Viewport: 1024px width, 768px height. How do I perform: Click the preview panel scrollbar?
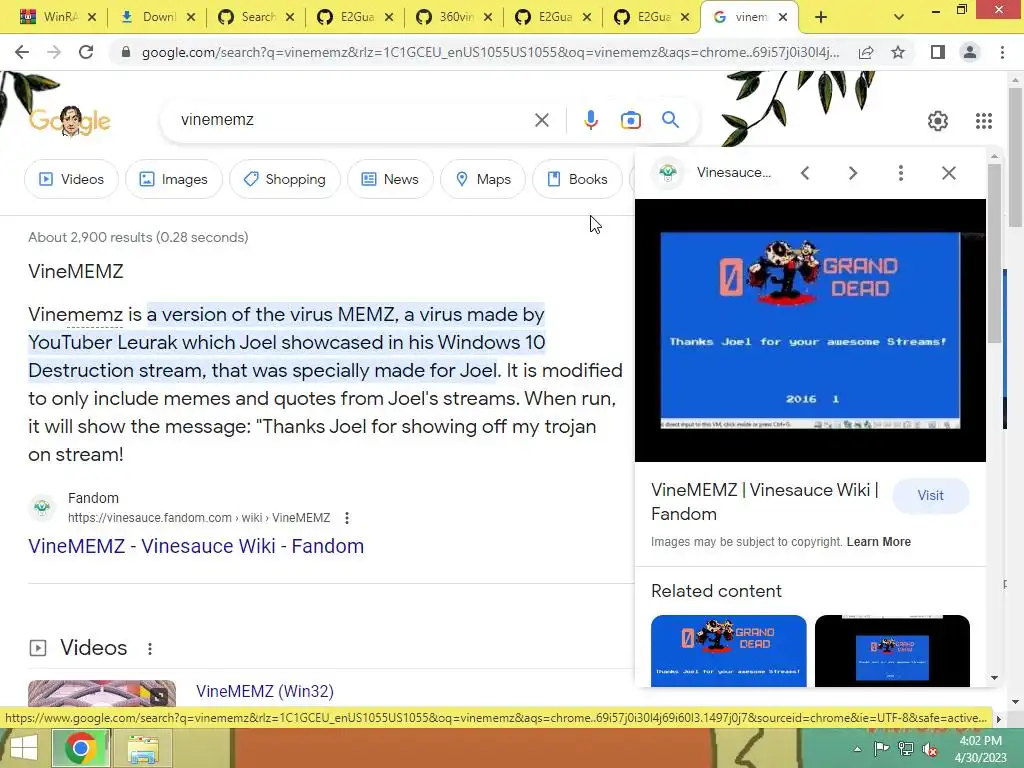click(994, 253)
